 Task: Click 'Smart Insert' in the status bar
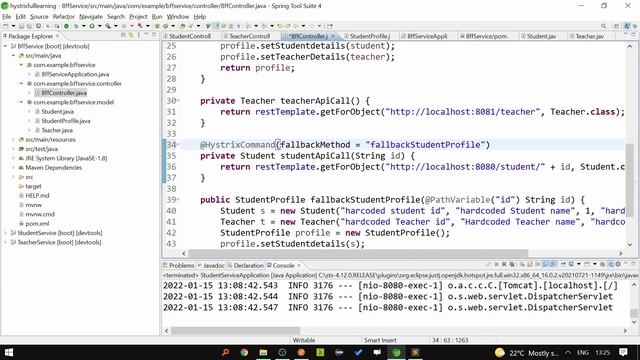[x=380, y=340]
